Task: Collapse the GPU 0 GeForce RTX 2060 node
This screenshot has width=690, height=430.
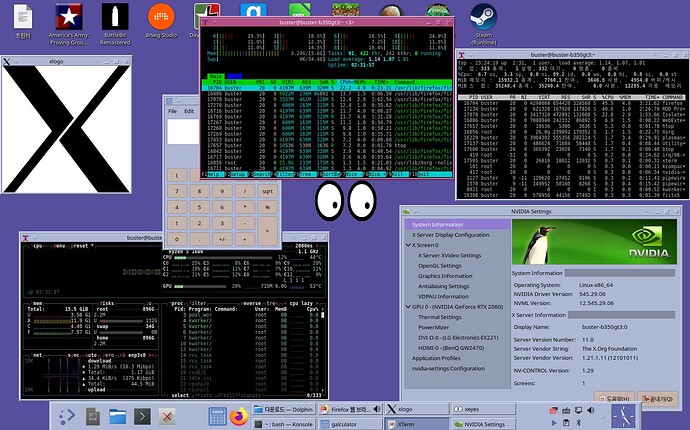Action: [408, 307]
